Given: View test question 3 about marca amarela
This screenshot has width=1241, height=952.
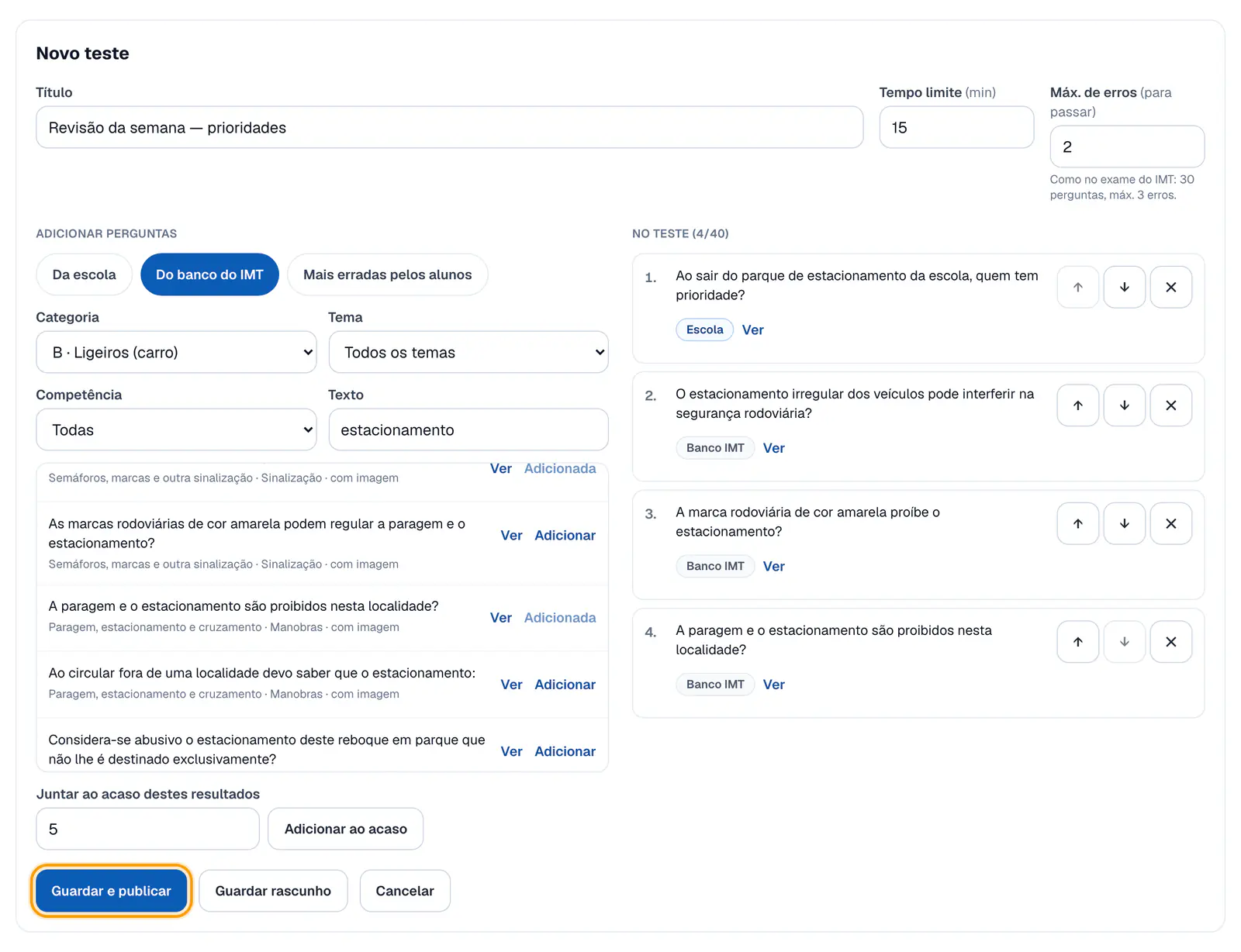Looking at the screenshot, I should point(773,567).
